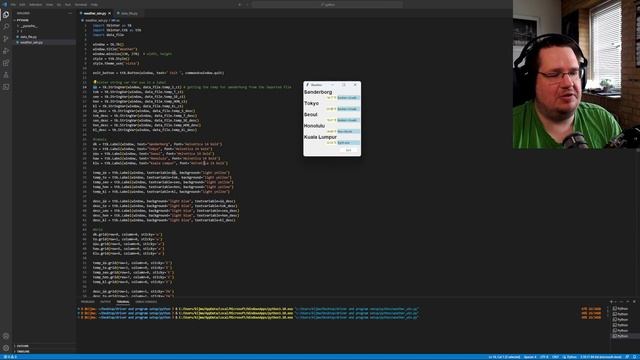Click the UTF-8 encoding status entry
Screen dimensions: 640x360
click(544, 357)
